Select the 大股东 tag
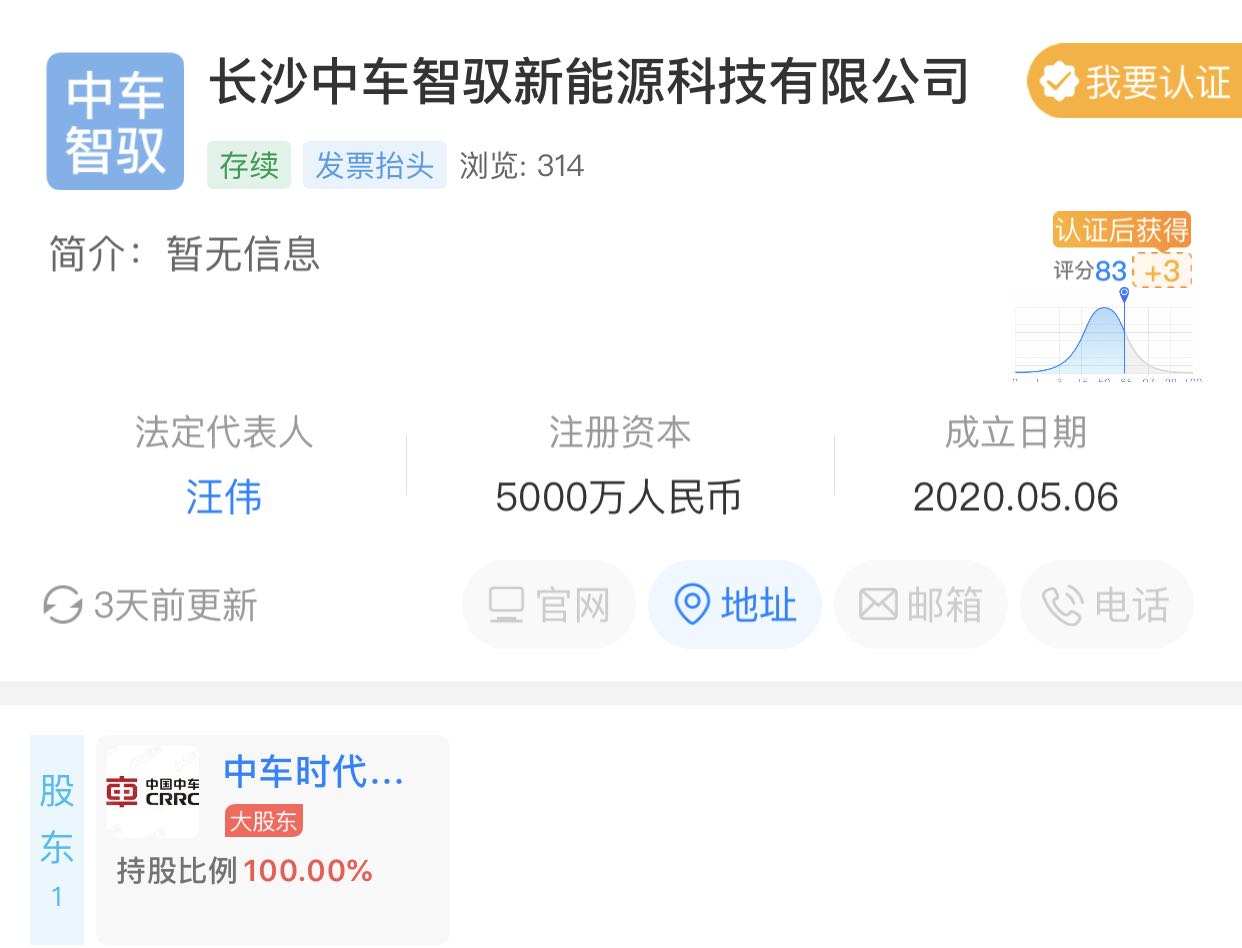Image resolution: width=1242 pixels, height=948 pixels. pyautogui.click(x=264, y=821)
